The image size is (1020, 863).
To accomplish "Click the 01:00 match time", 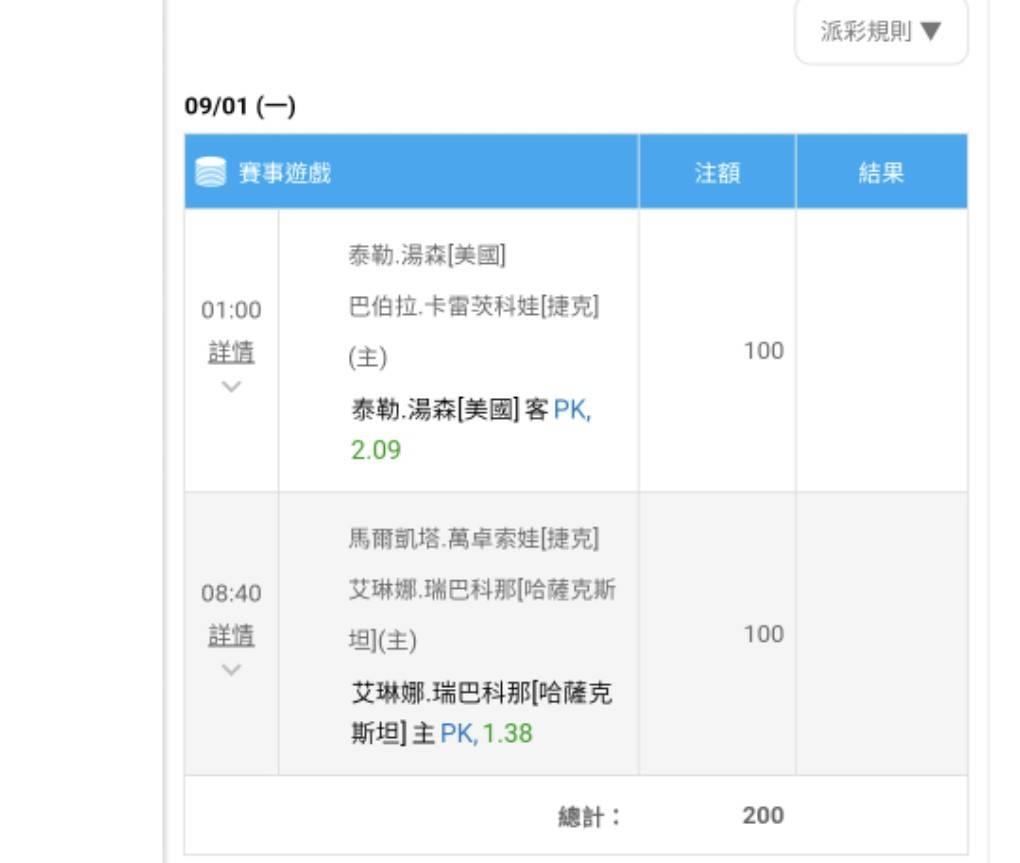I will [x=231, y=310].
